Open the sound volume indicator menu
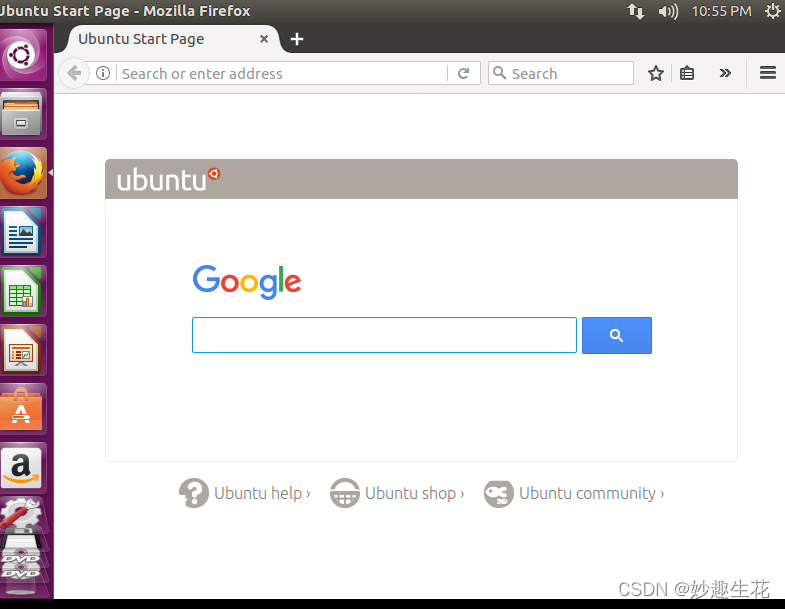Screen dimensions: 785x609 point(668,11)
